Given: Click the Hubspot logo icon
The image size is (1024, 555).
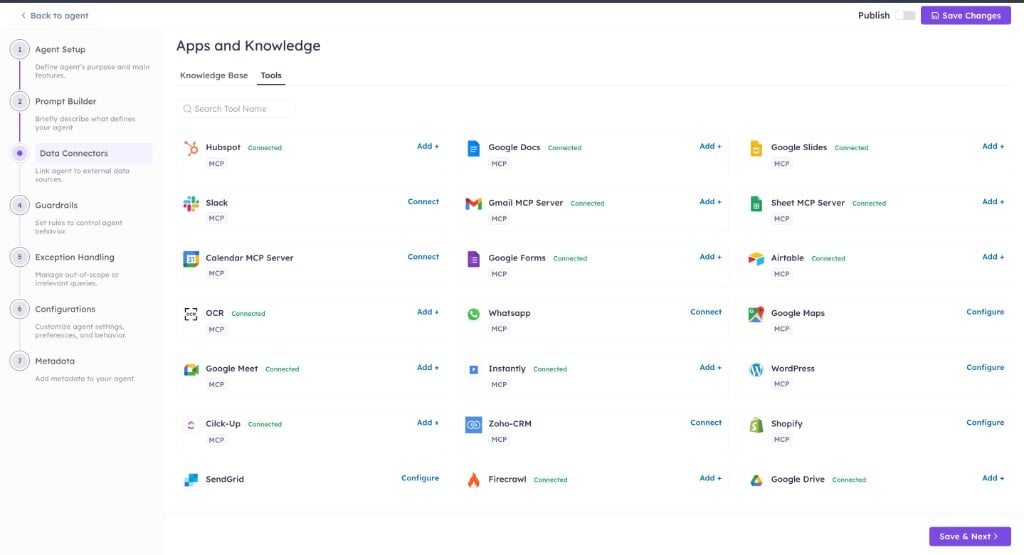Looking at the screenshot, I should pos(191,148).
